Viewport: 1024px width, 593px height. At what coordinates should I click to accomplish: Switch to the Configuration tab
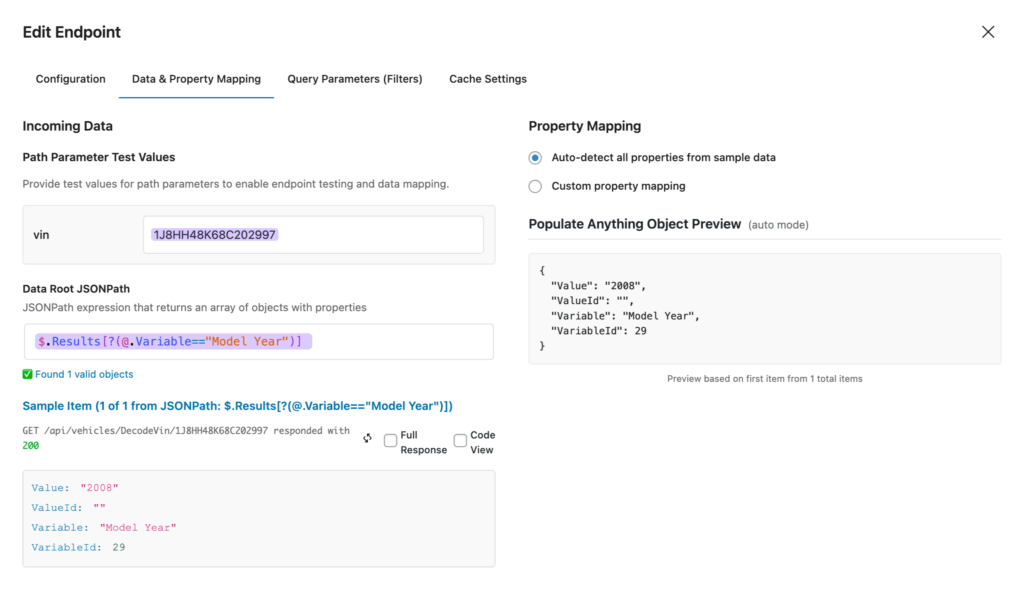pos(70,79)
